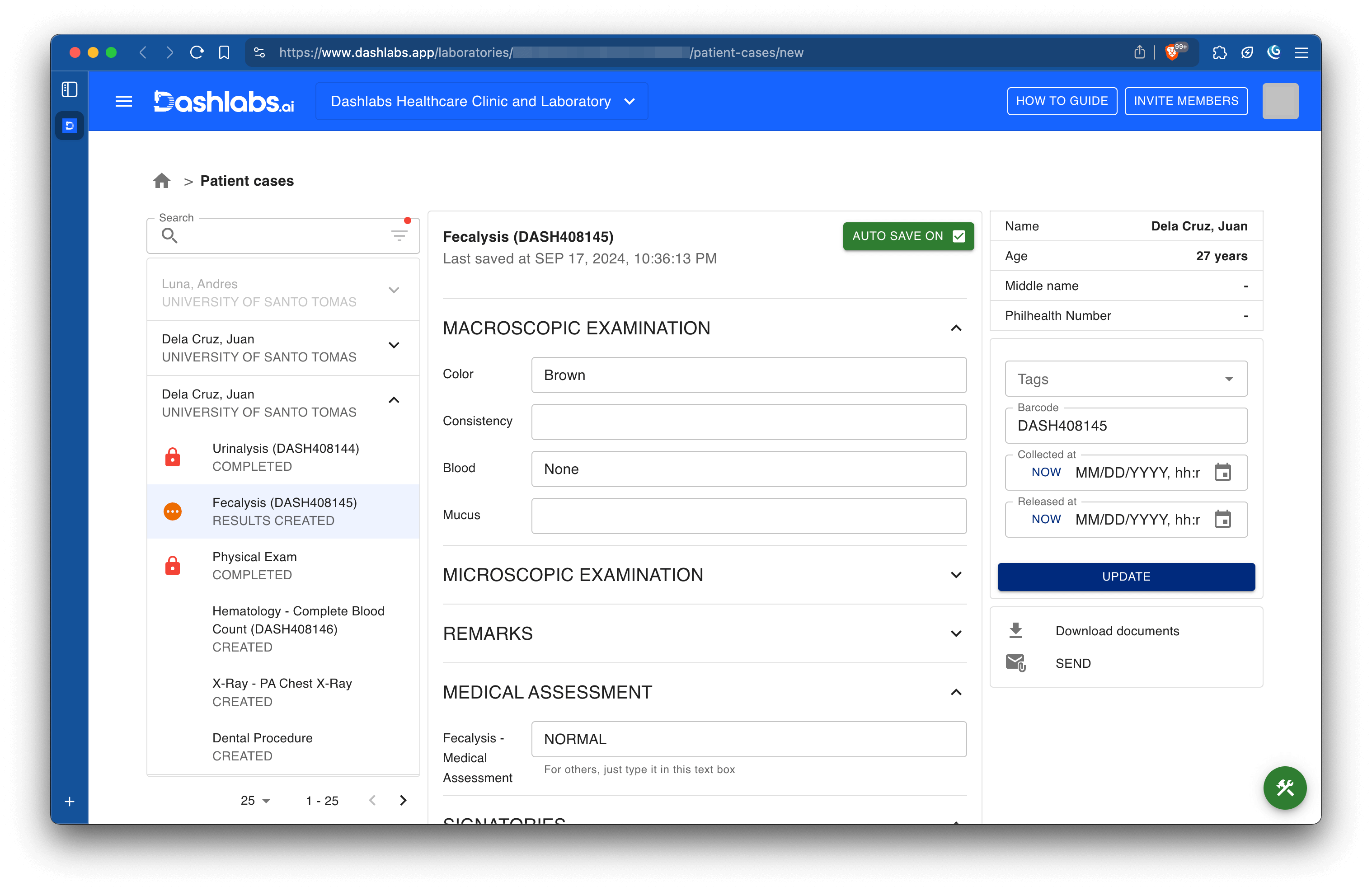Select the HOW TO GUIDE menu item
1372x891 pixels.
(1062, 100)
